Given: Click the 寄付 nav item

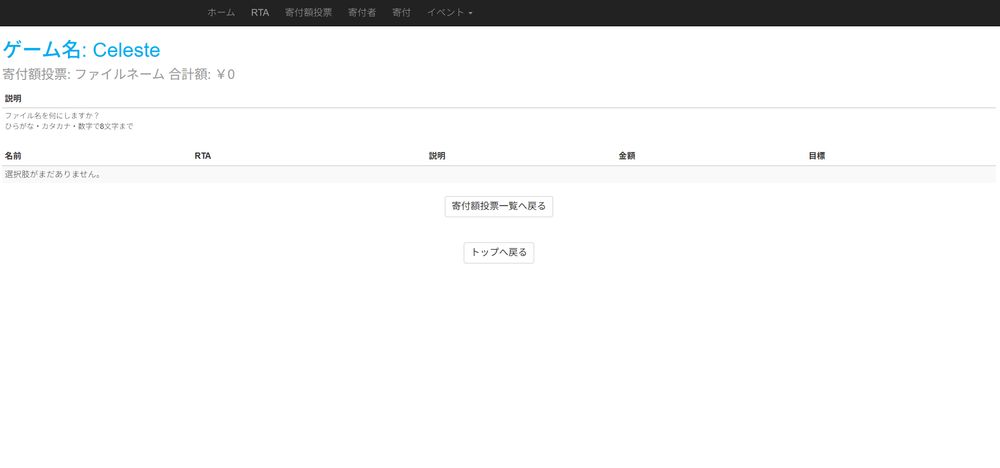Looking at the screenshot, I should point(401,13).
